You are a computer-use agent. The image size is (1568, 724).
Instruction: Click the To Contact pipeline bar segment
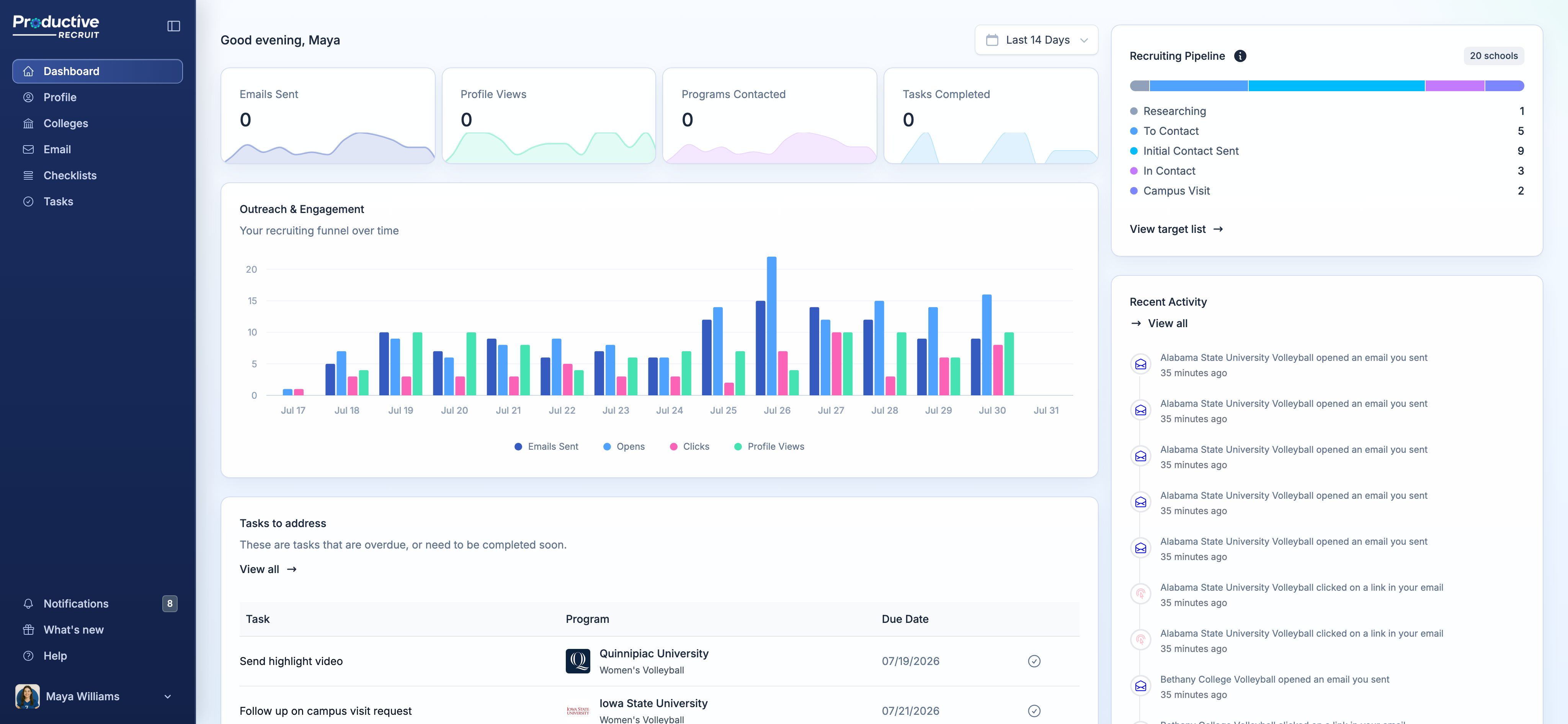1199,86
